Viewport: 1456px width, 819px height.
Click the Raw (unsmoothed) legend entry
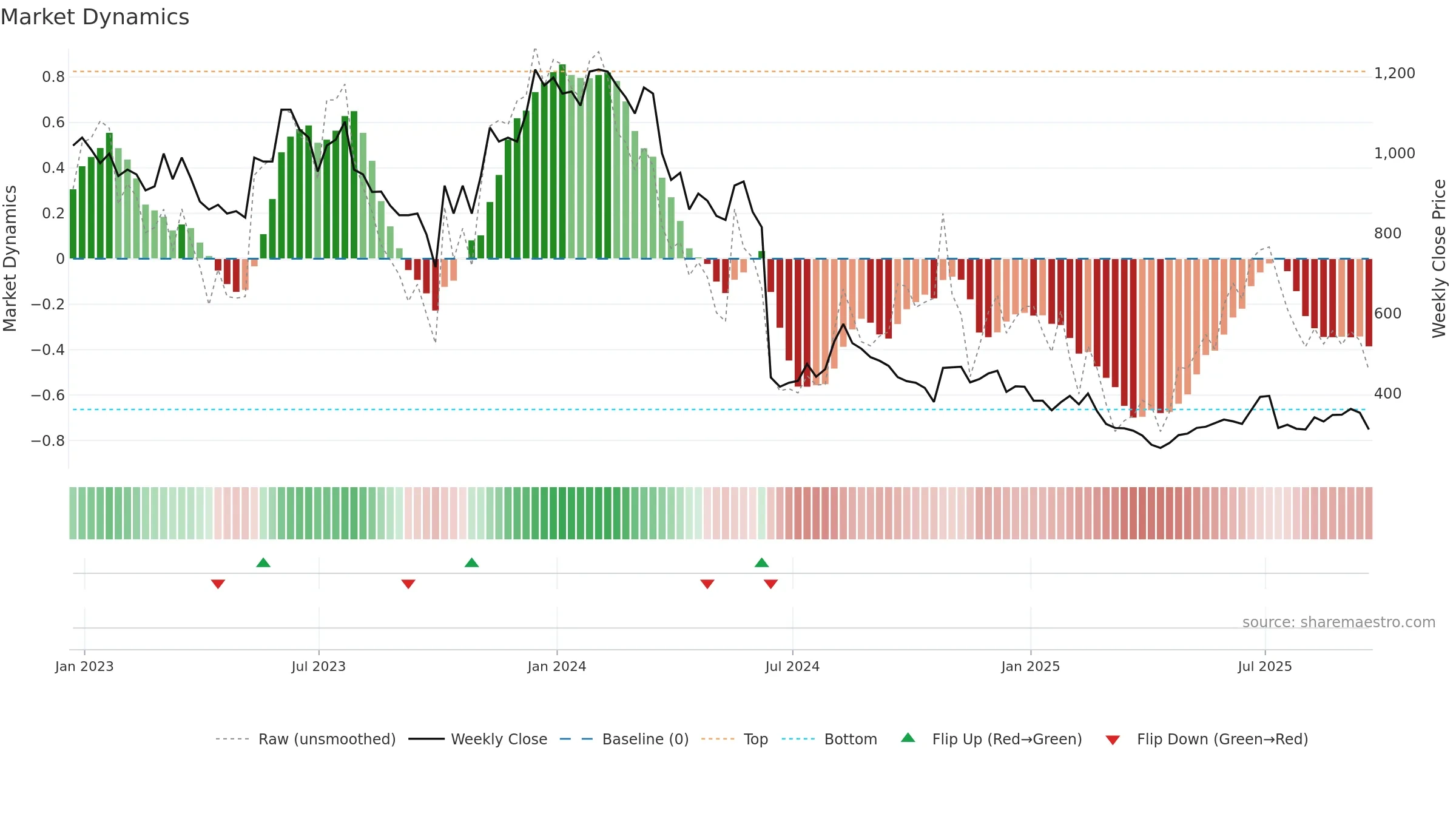coord(305,739)
